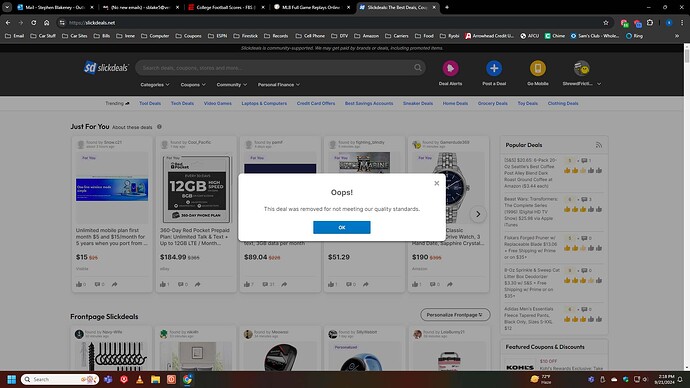690x388 pixels.
Task: Expand the Personal Finance menu
Action: (279, 84)
